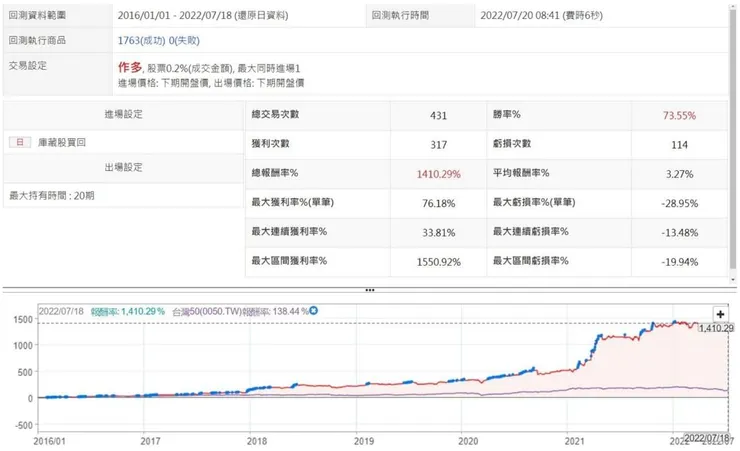
Task: Click the -500 y-axis label
Action: point(24,425)
